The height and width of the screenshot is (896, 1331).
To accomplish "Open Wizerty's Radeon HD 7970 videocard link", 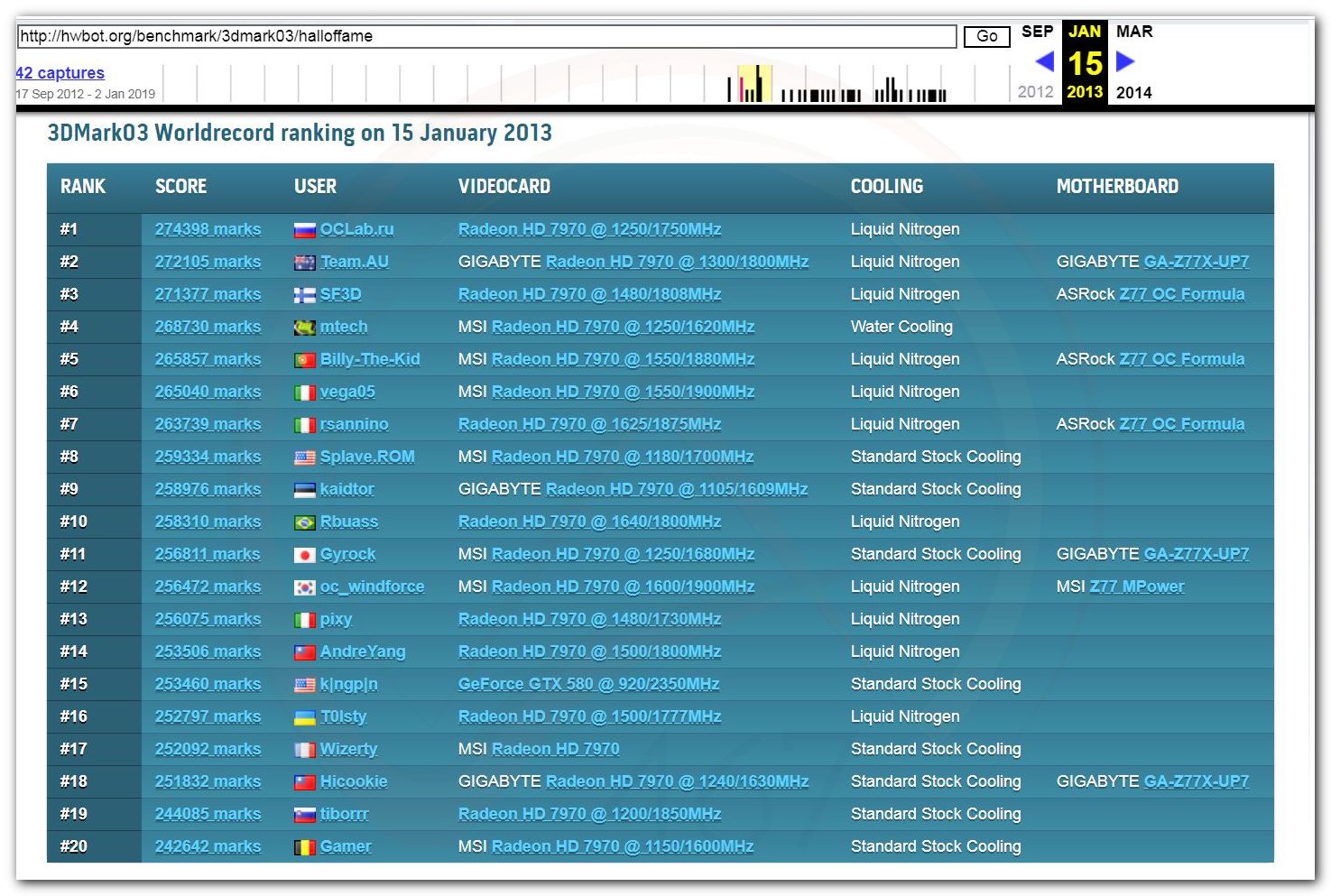I will point(555,749).
